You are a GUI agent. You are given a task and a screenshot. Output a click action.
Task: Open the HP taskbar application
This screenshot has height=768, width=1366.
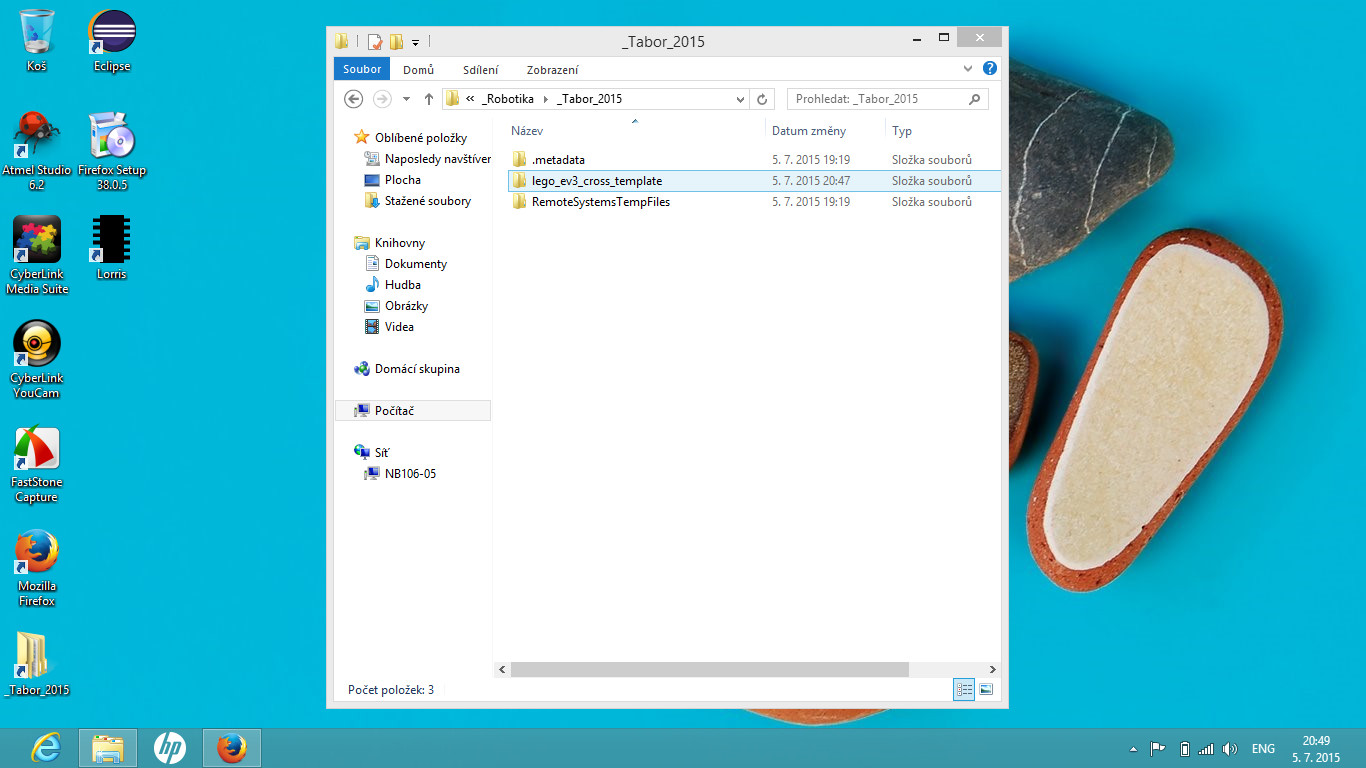169,747
